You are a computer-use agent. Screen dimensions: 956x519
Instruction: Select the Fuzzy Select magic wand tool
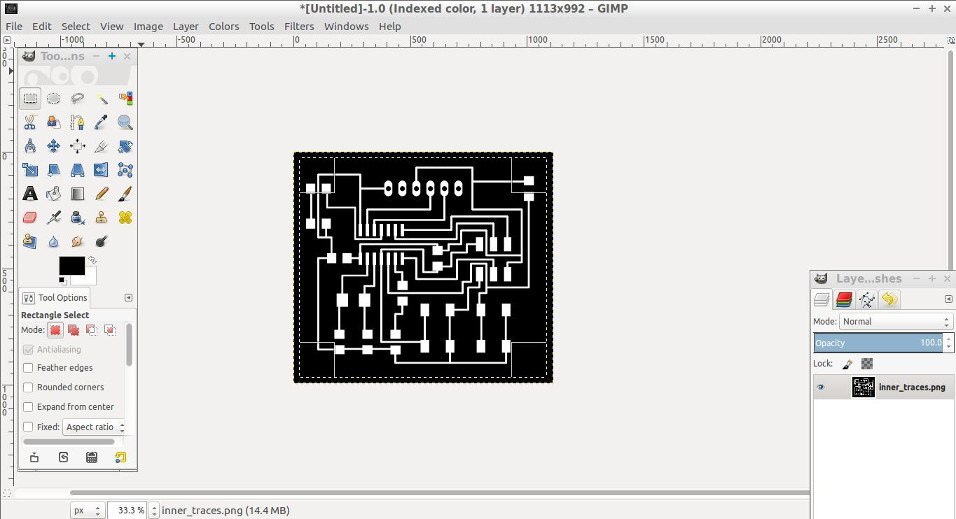[101, 98]
